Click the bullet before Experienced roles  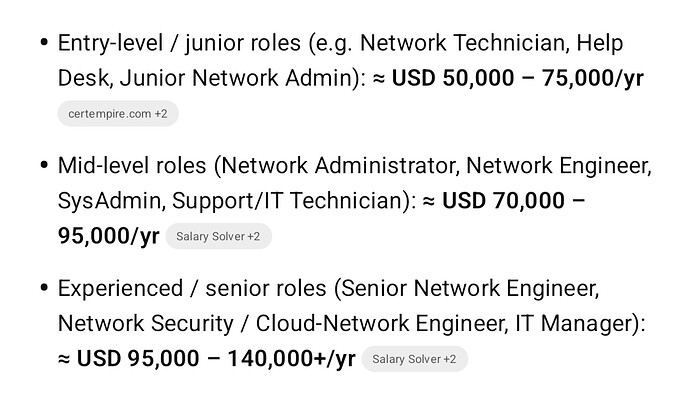click(x=42, y=289)
